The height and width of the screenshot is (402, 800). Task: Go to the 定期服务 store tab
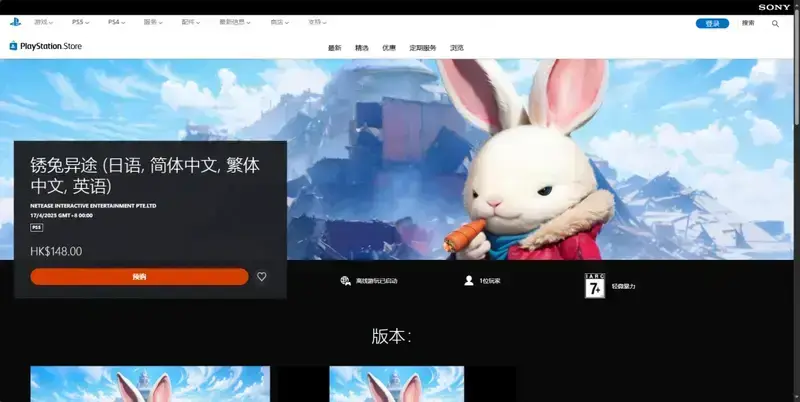(423, 47)
